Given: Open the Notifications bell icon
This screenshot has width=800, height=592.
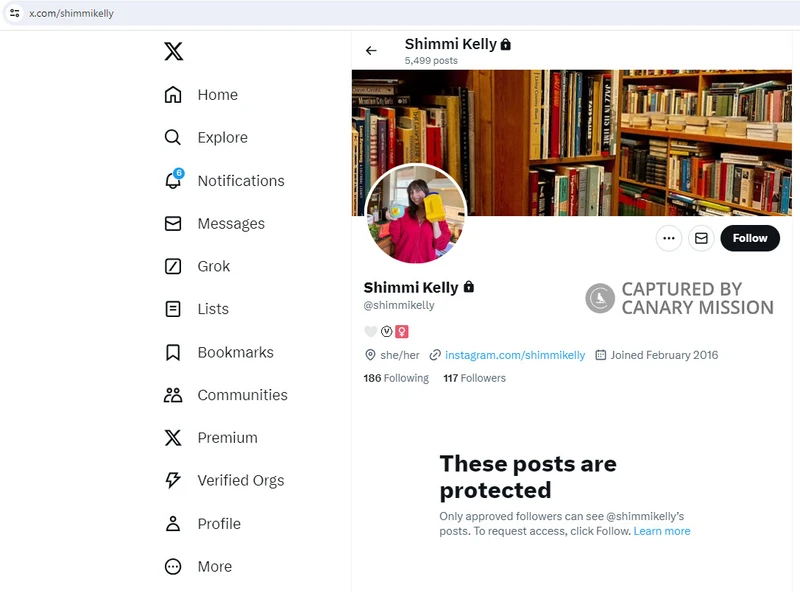Looking at the screenshot, I should pyautogui.click(x=173, y=180).
